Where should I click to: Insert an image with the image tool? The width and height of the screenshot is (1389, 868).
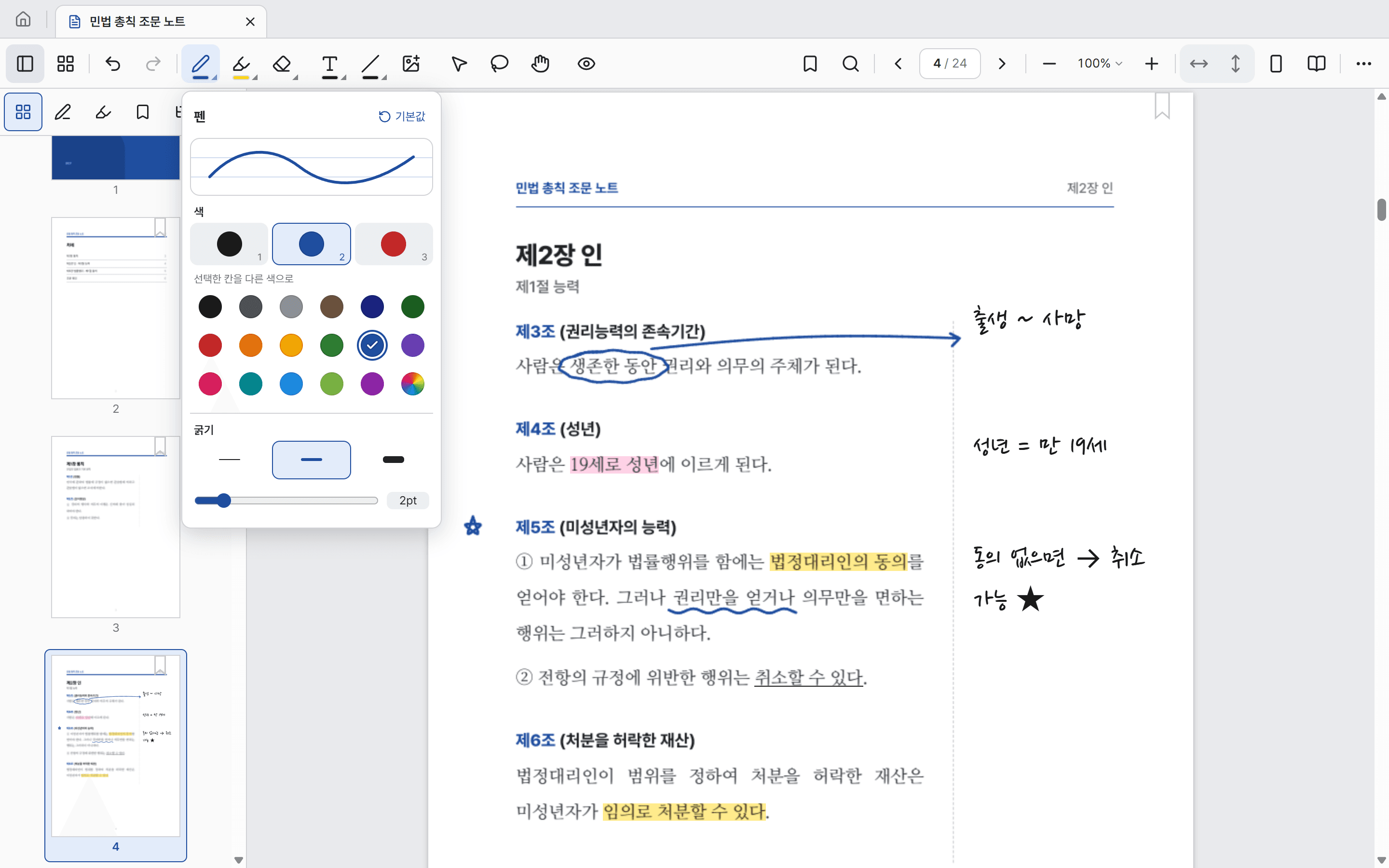pos(411,63)
